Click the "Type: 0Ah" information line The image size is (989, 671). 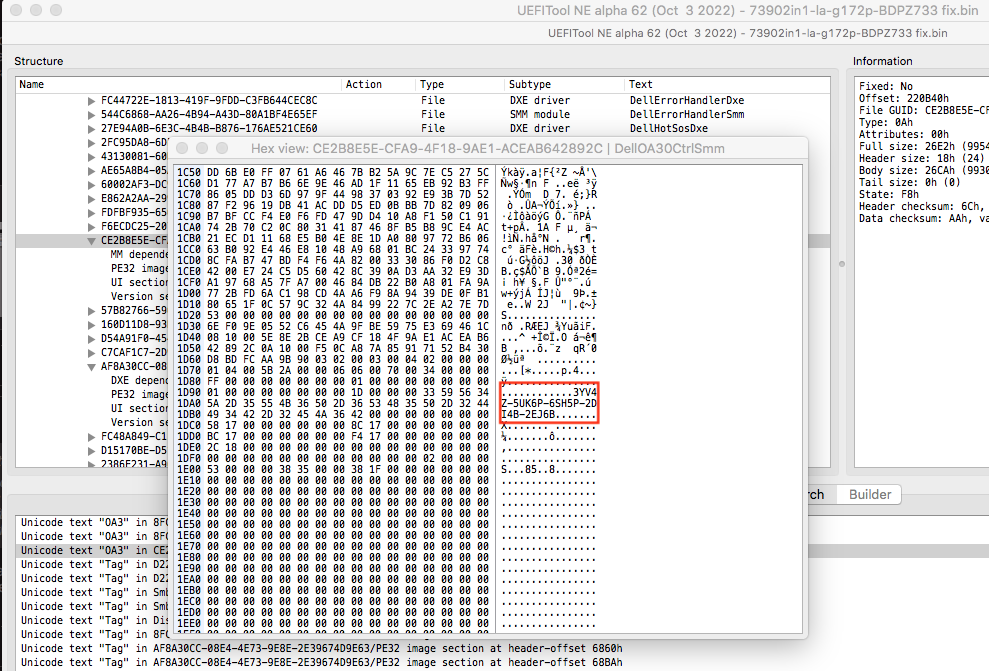point(886,122)
